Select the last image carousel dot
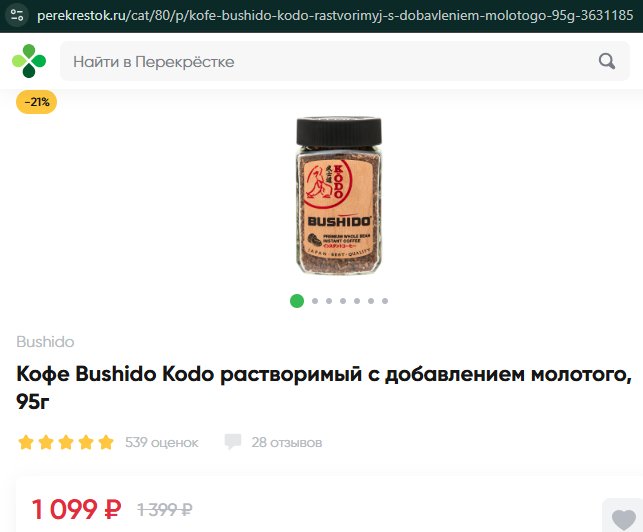643x532 pixels. point(385,301)
